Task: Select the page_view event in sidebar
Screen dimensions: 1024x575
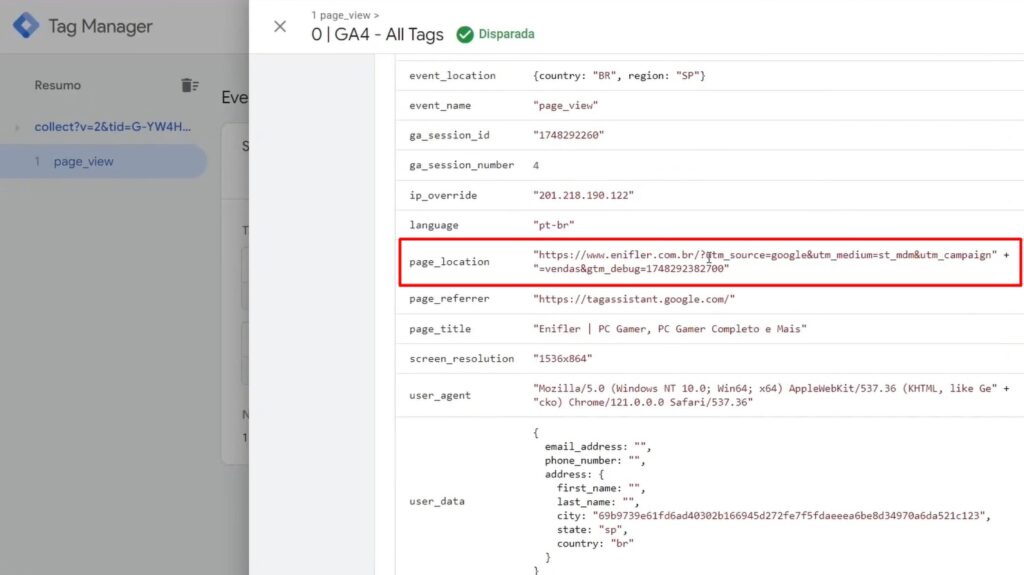Action: point(84,161)
